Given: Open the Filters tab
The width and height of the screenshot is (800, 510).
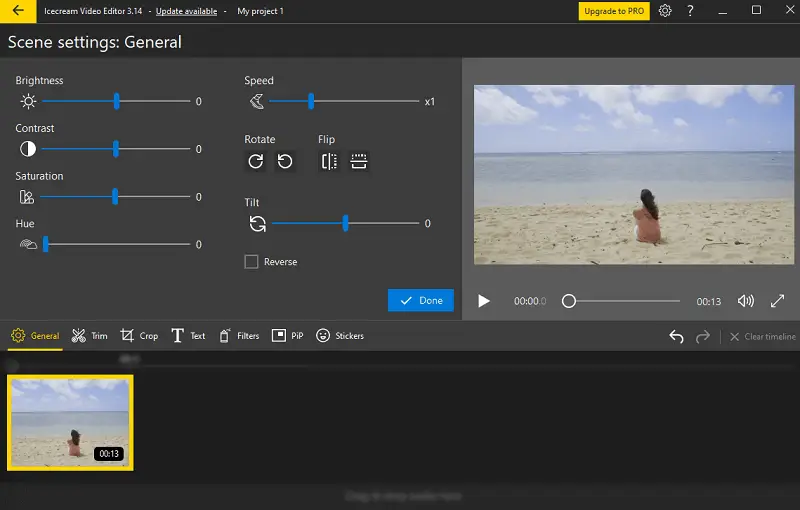Looking at the screenshot, I should tap(239, 336).
